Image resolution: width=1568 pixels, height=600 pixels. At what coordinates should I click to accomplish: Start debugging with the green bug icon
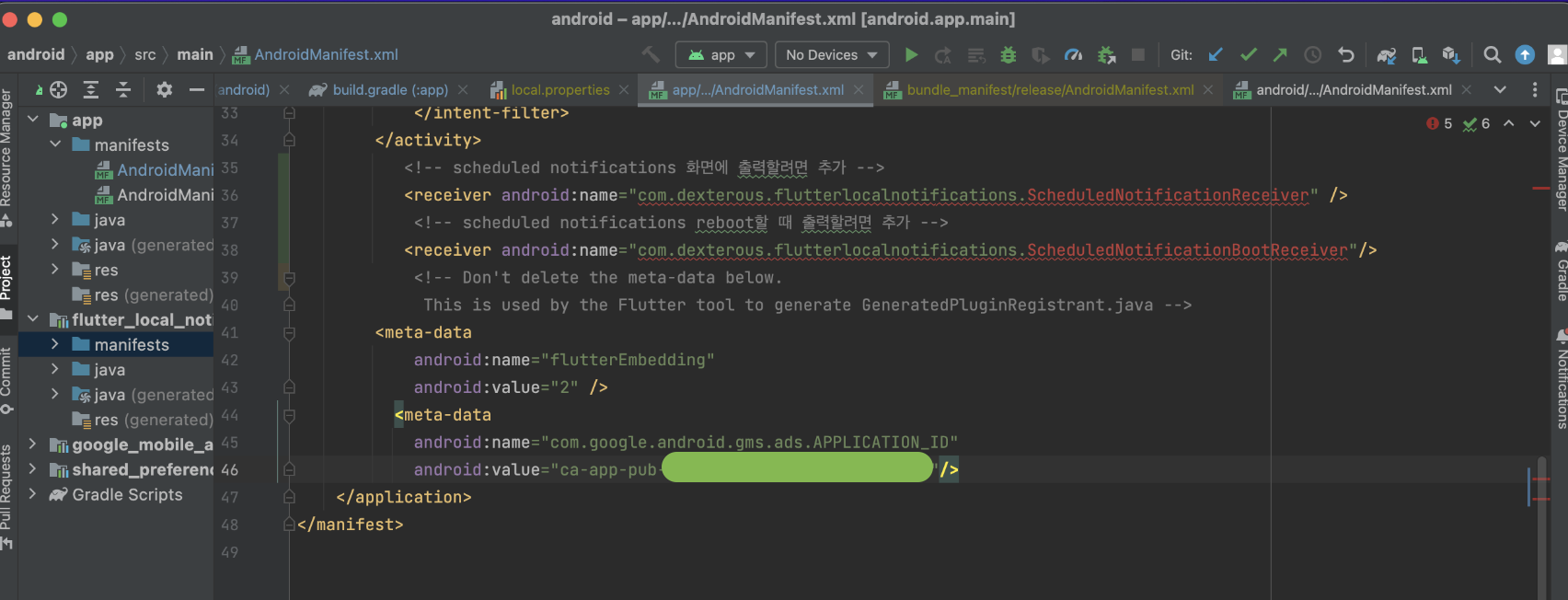pos(1009,55)
